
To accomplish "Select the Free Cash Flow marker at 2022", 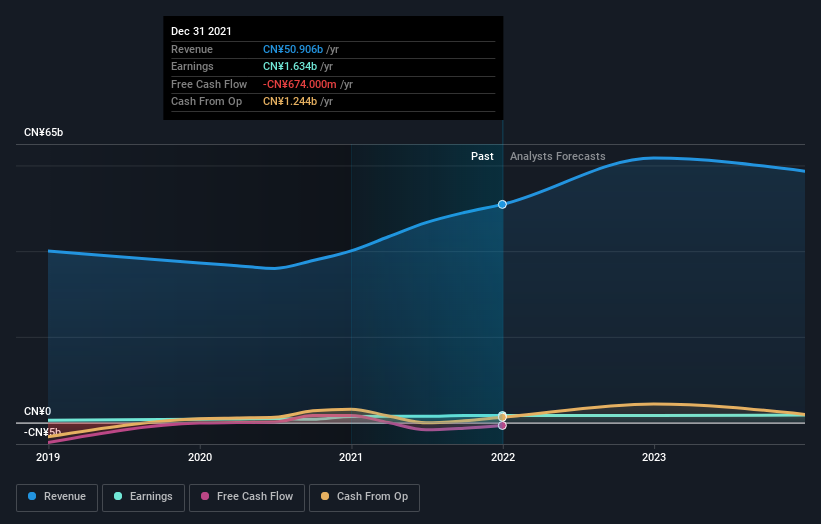I will pos(502,426).
